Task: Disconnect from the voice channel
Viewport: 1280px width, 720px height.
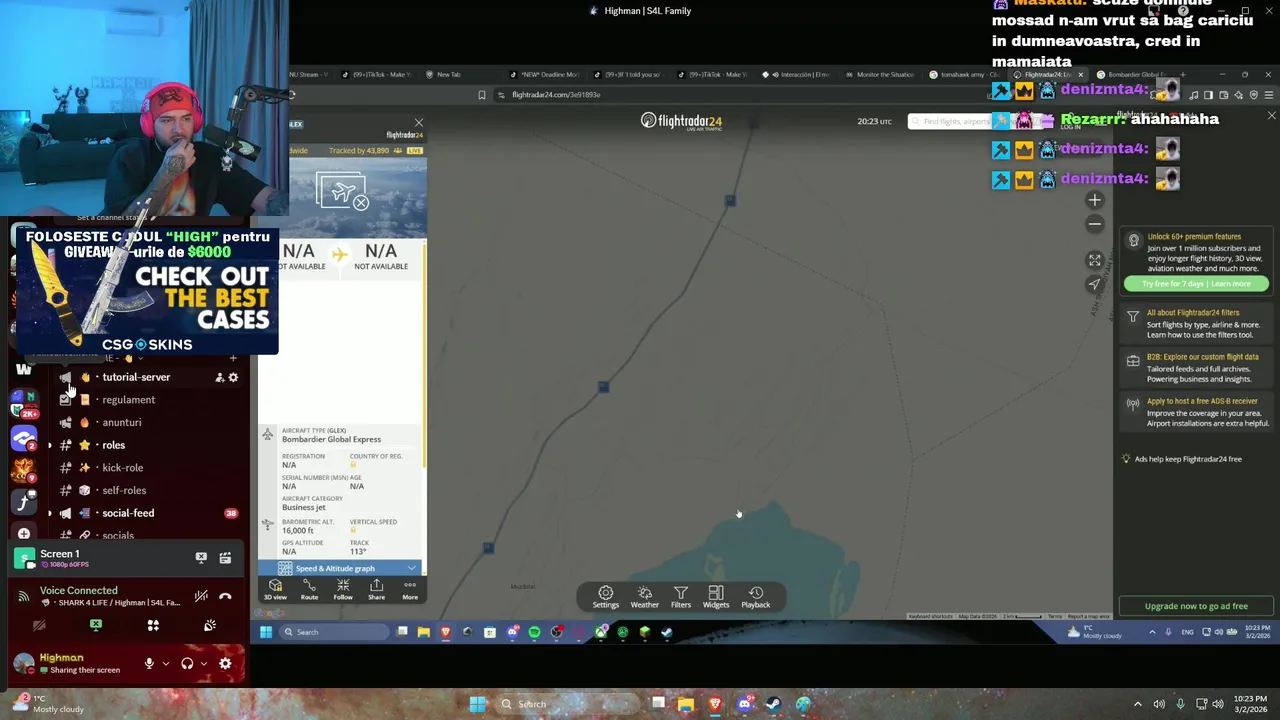Action: tap(225, 595)
